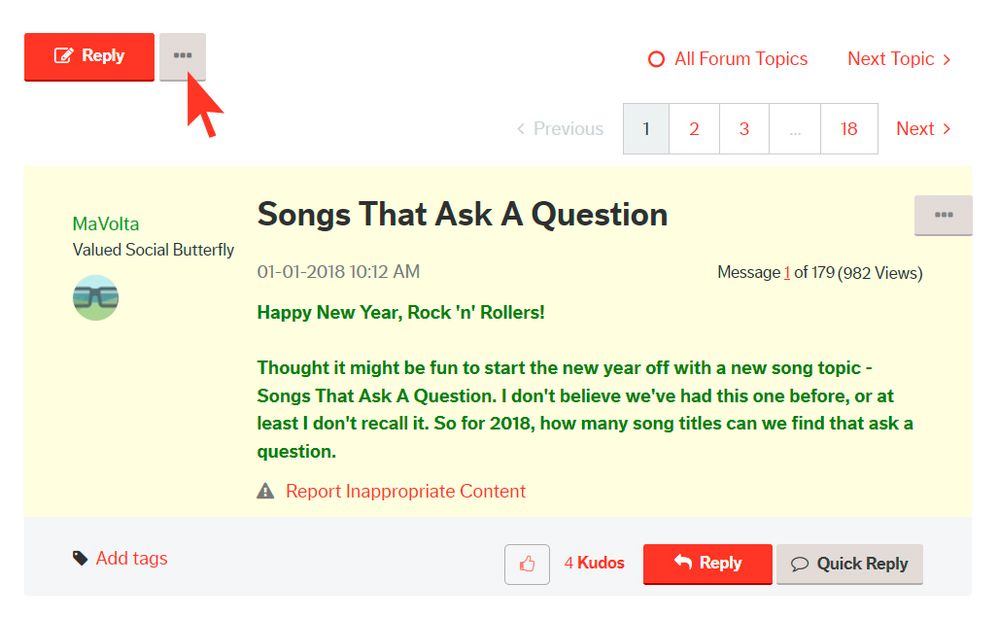Open message number 1 permalink
Screen dimensions: 999x617
tap(787, 272)
